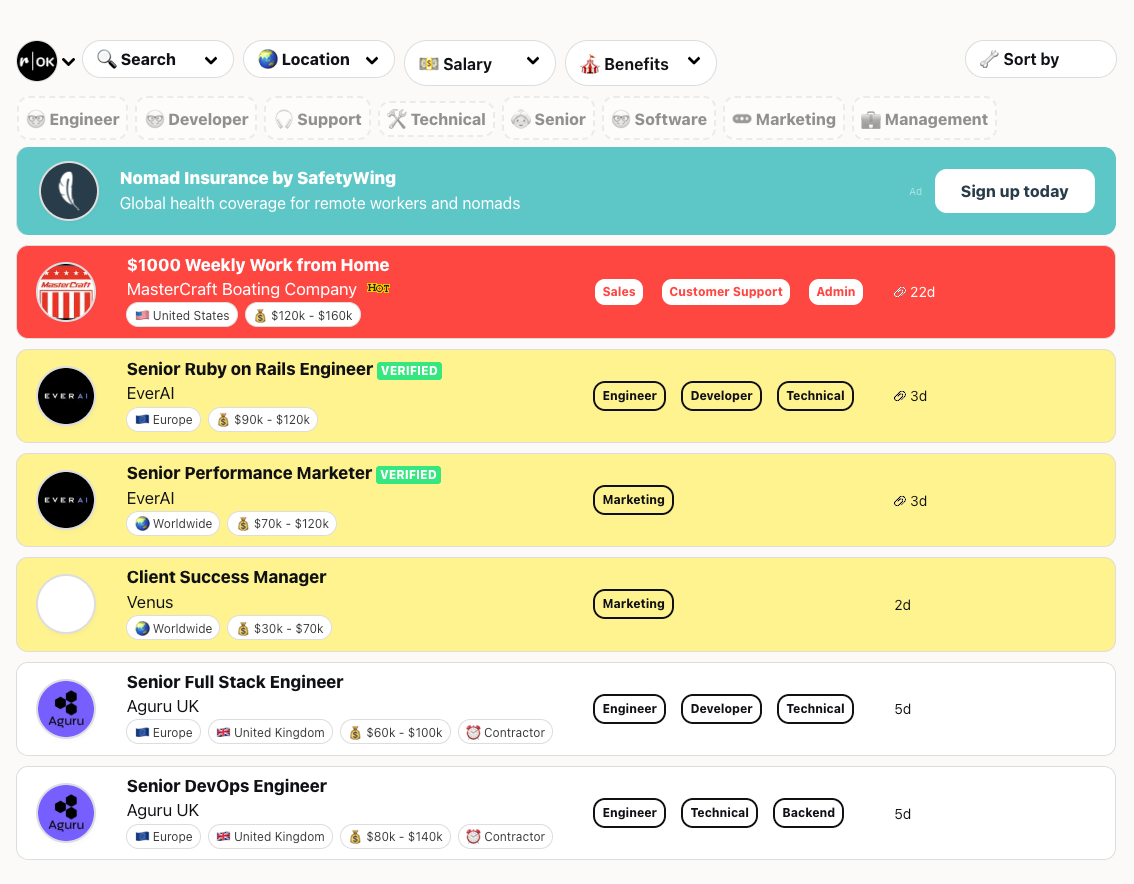The height and width of the screenshot is (884, 1134).
Task: Expand the Location filter dropdown
Action: pos(319,59)
